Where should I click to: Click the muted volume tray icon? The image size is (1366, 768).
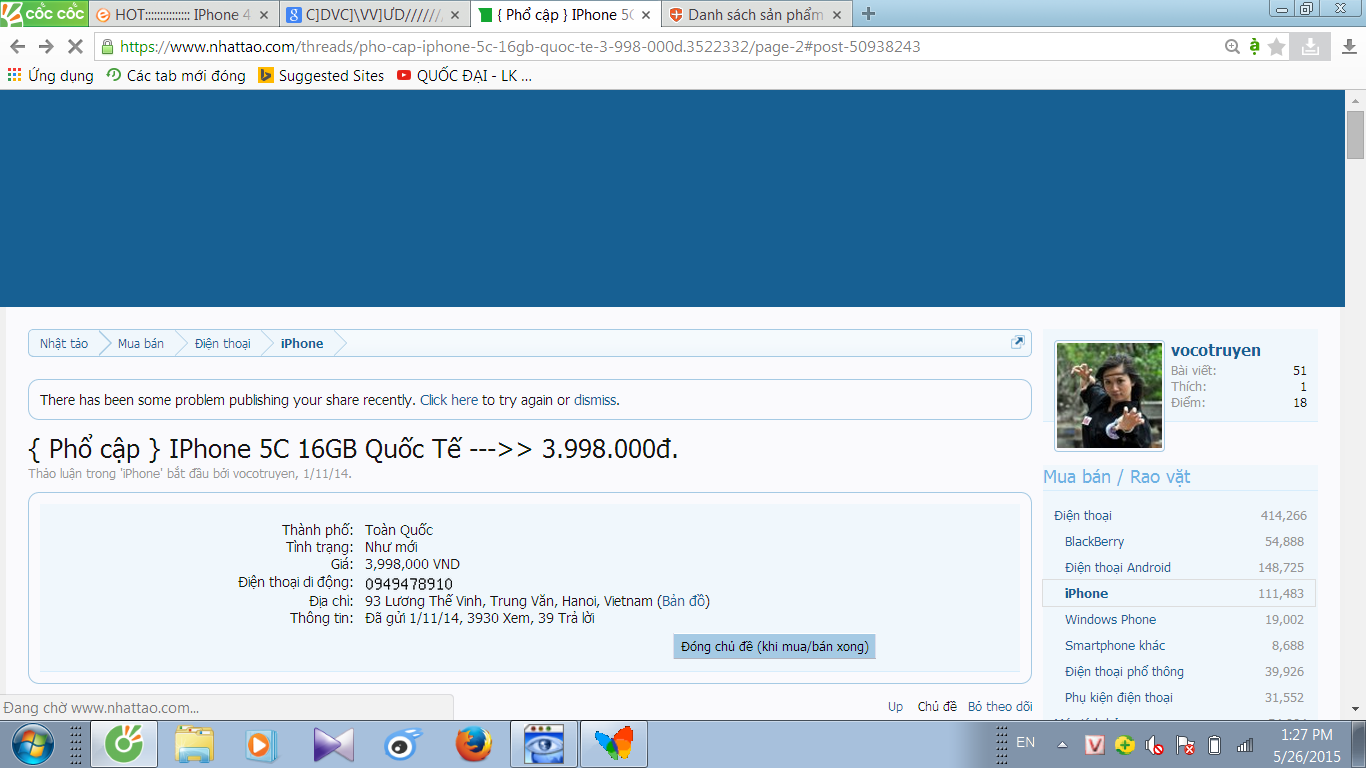click(x=1154, y=745)
